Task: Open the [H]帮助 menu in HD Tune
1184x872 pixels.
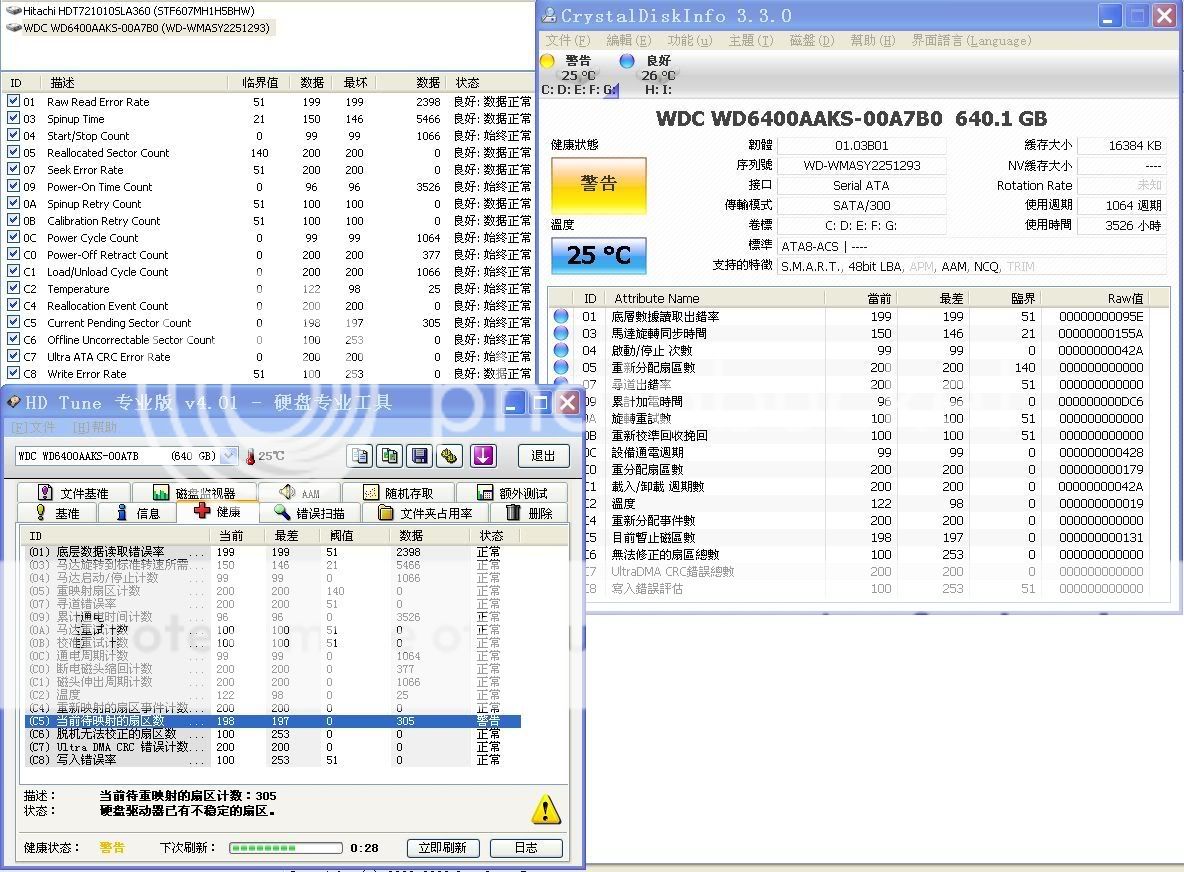Action: pos(95,427)
